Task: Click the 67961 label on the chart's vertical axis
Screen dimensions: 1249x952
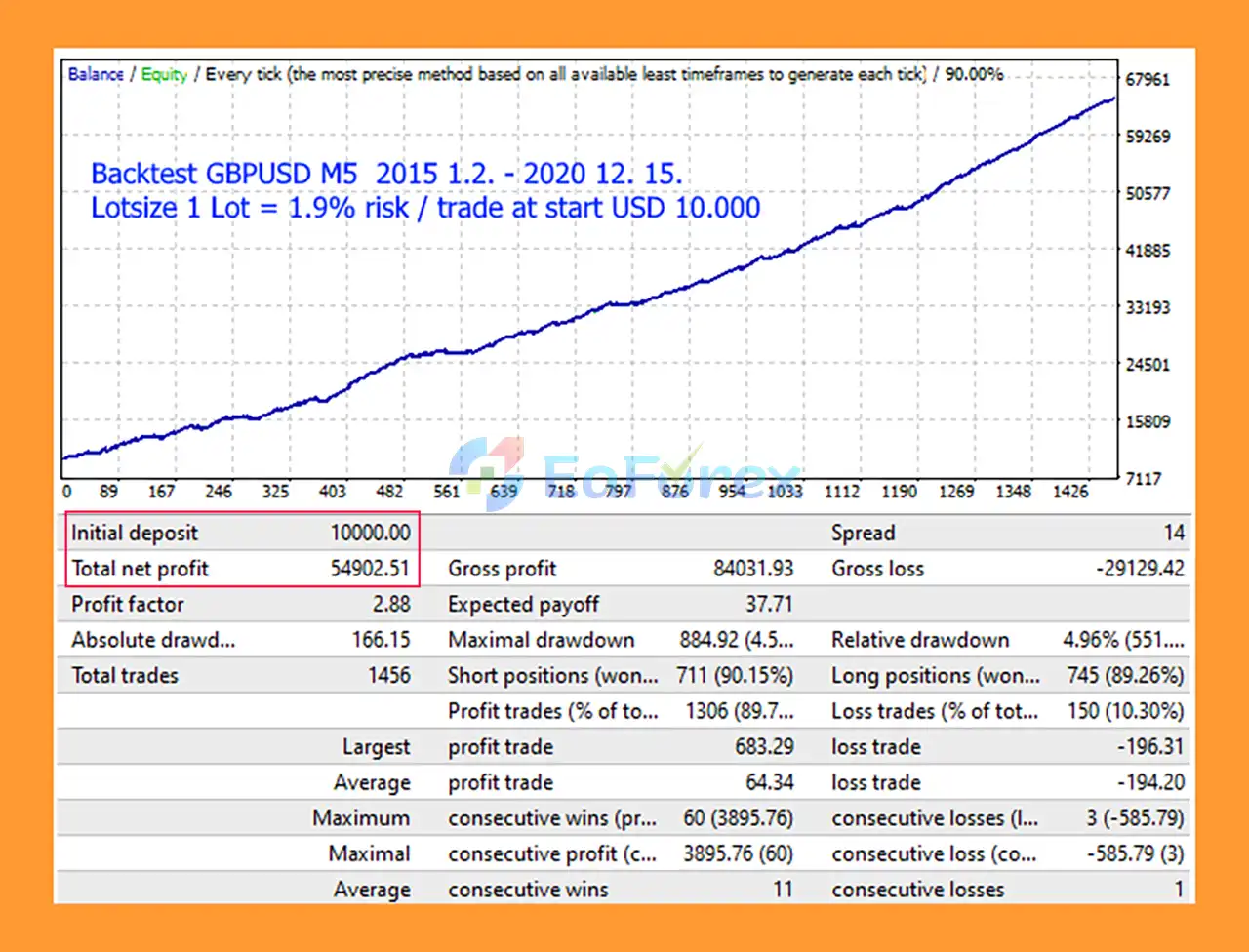Action: (1147, 80)
